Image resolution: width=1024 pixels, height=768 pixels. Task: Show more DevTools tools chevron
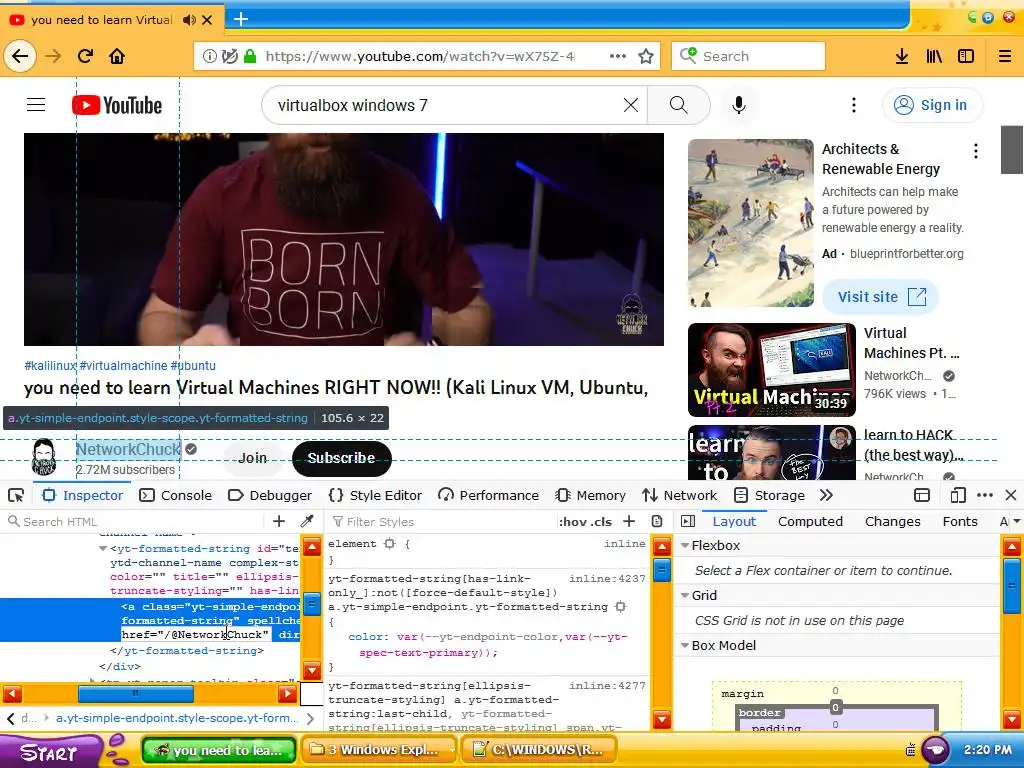tap(826, 495)
